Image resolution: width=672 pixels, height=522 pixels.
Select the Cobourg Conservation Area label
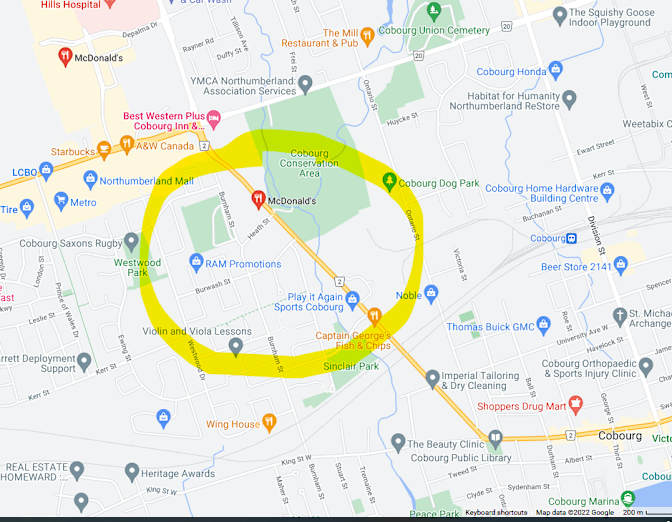click(x=309, y=163)
